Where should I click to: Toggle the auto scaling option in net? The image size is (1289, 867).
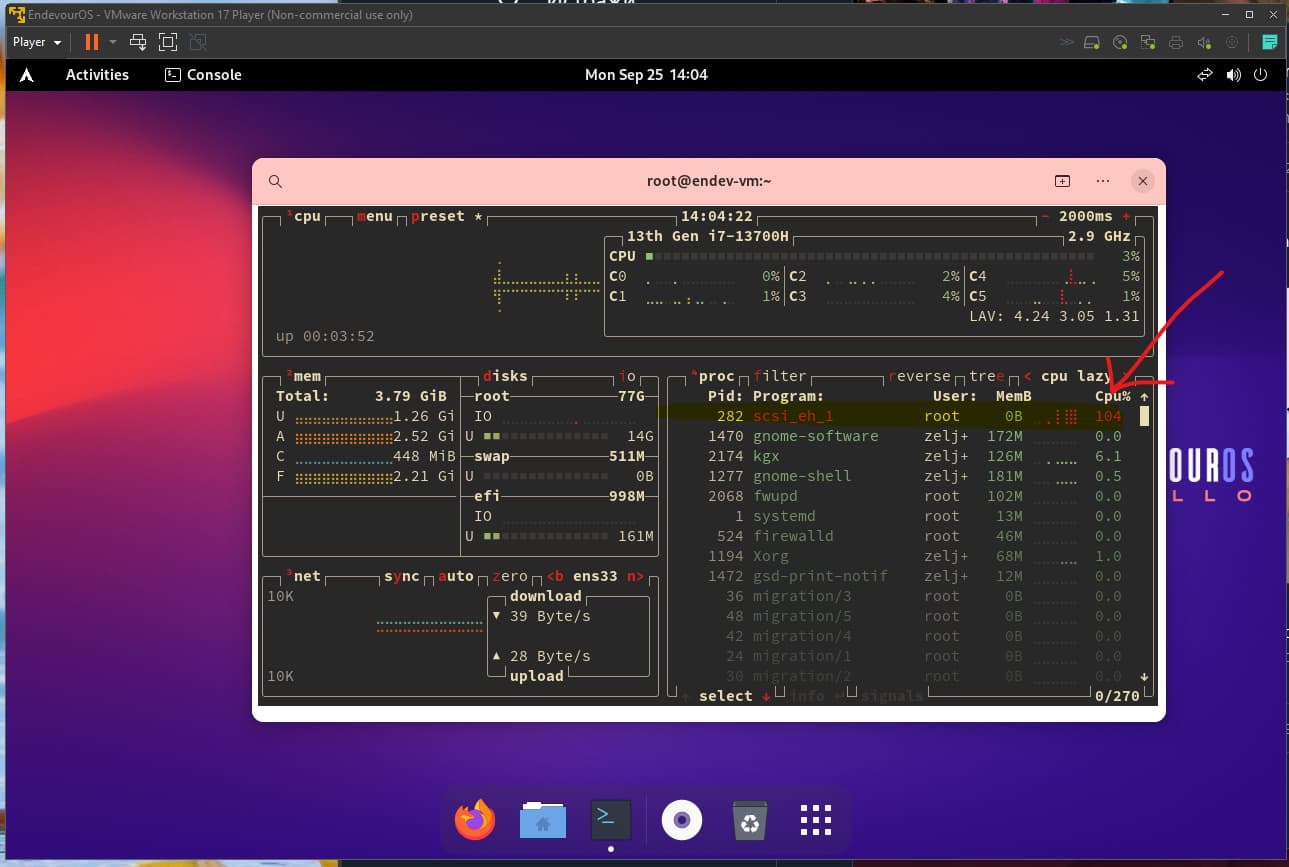(456, 576)
